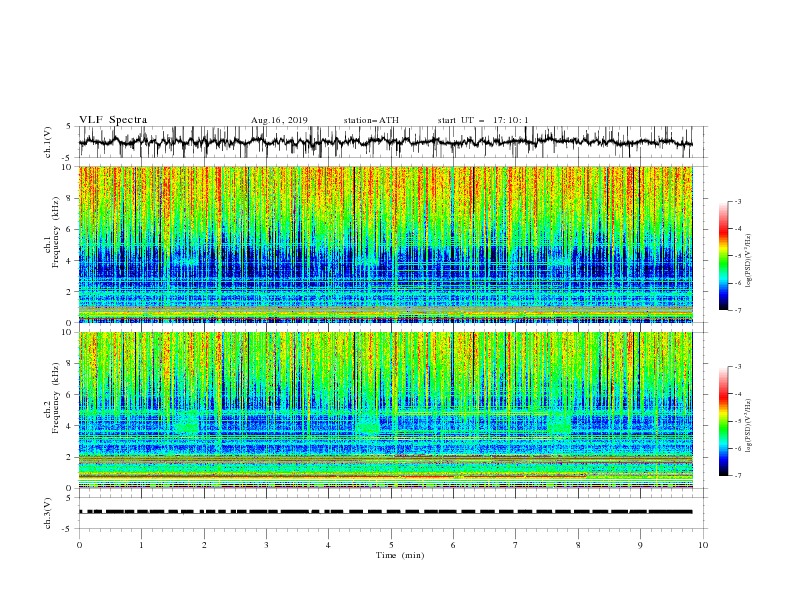The width and height of the screenshot is (792, 612).
Task: Click the lower color scale bar for ch.2
Action: point(723,421)
